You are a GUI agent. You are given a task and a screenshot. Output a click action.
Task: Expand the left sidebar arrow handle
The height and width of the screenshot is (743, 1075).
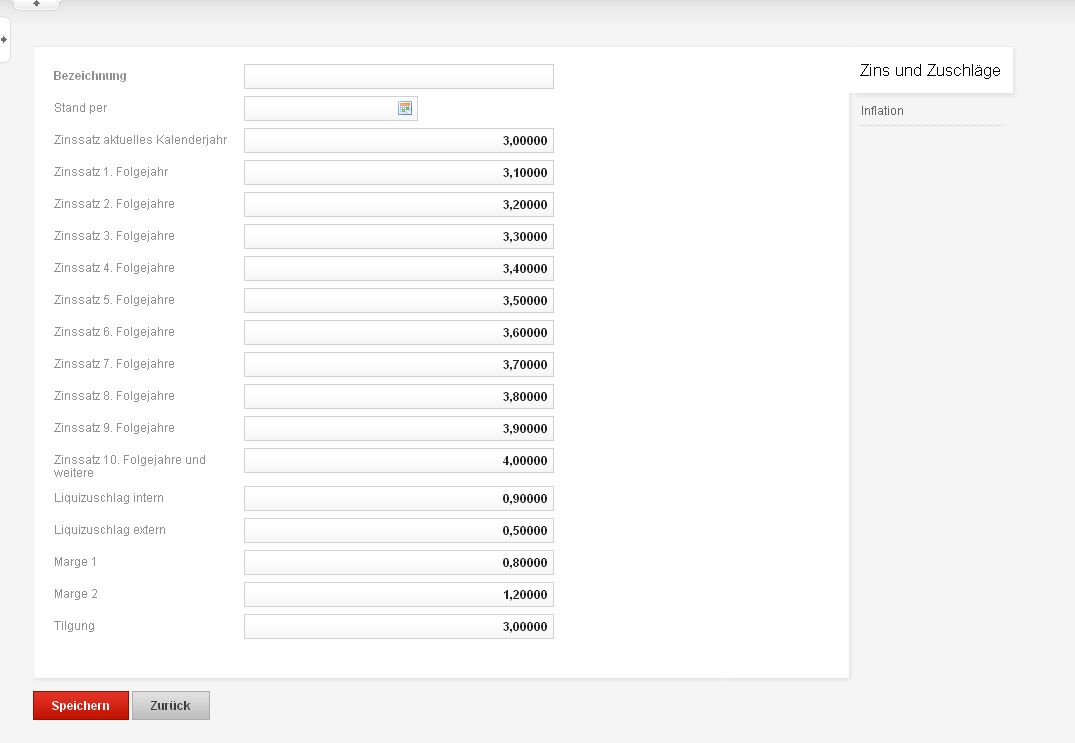tap(4, 40)
